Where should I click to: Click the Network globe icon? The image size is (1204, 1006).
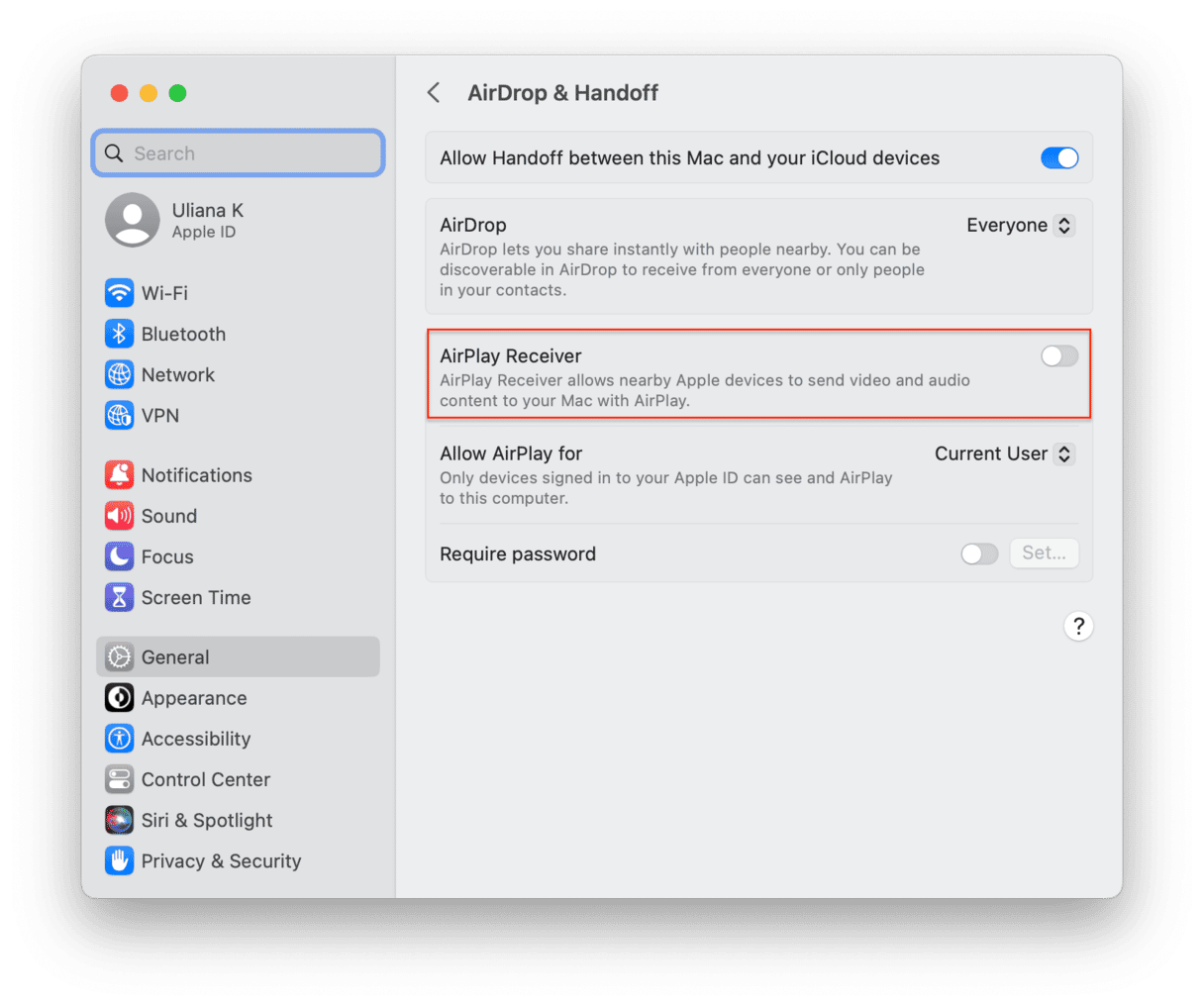pos(119,374)
